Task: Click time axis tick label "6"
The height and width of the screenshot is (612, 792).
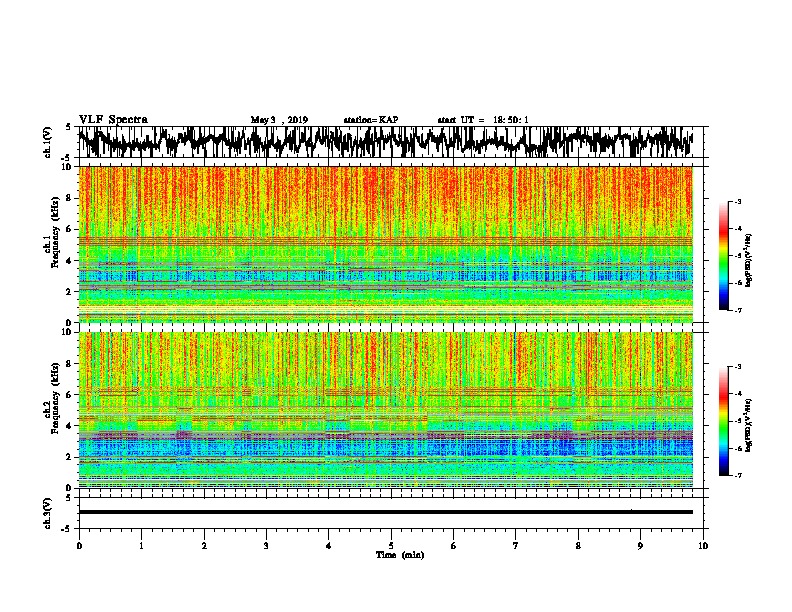Action: point(453,546)
